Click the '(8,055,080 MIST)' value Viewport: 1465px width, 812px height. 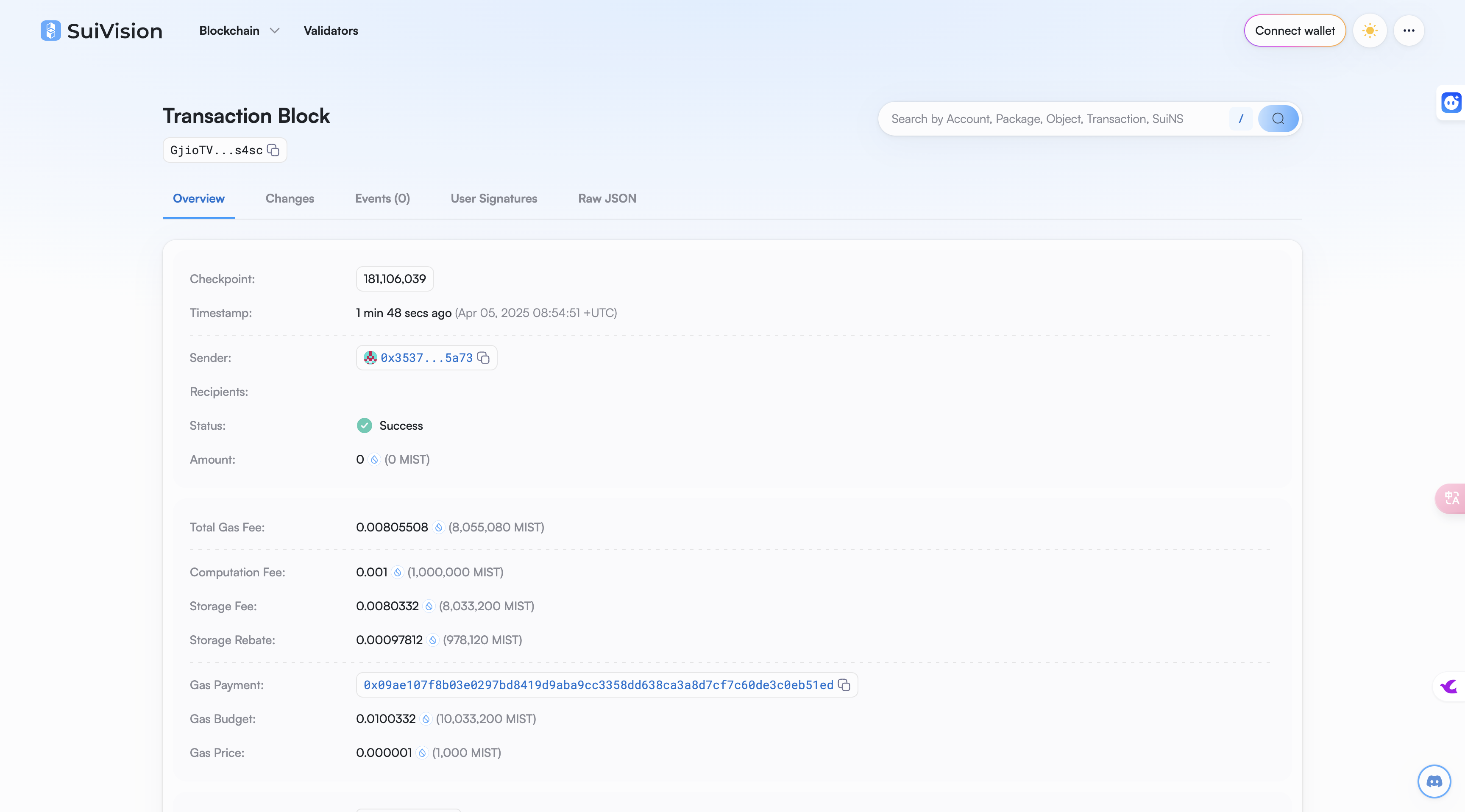(x=496, y=528)
